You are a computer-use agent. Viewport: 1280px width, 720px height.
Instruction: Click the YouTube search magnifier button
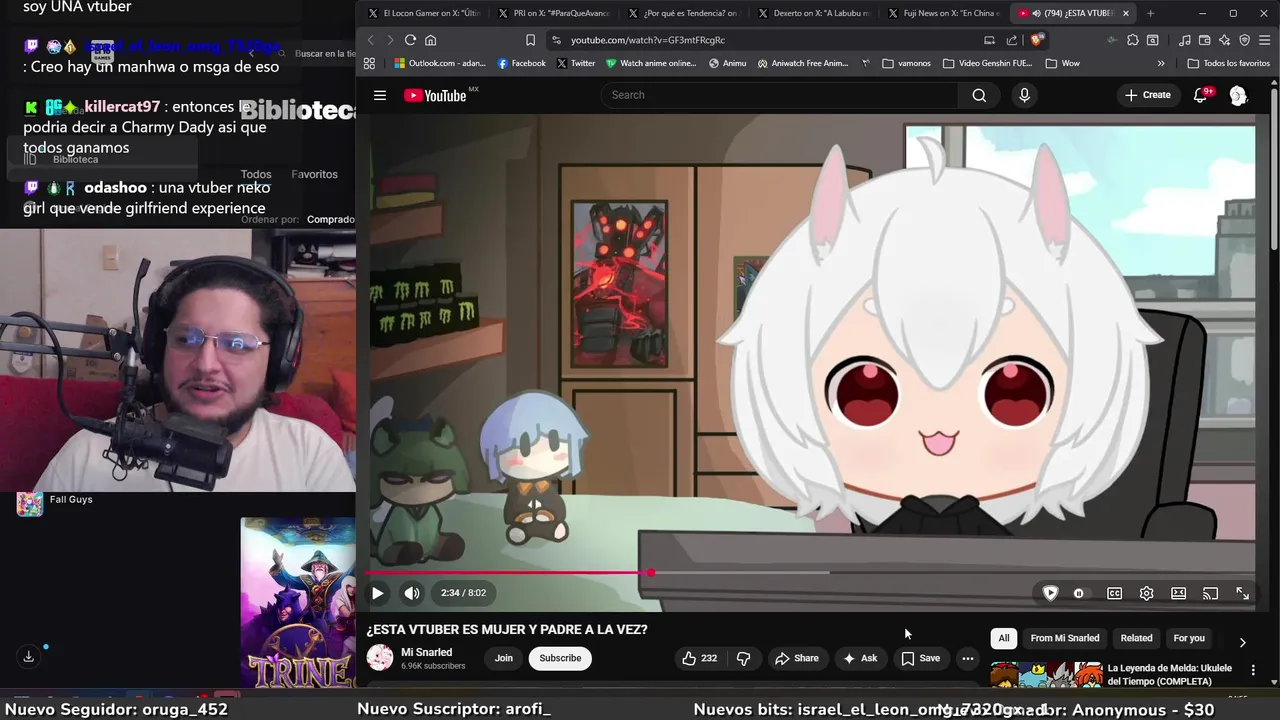pos(979,95)
